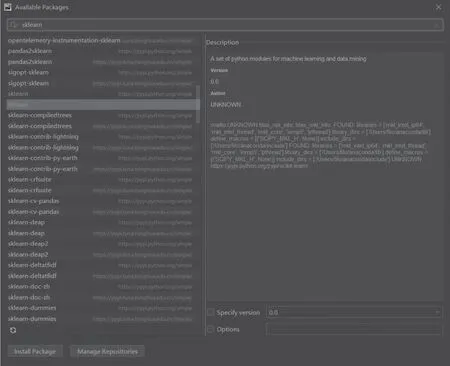Click the package list vertical scrollbar thumb
450x366 pixels.
pyautogui.click(x=198, y=104)
